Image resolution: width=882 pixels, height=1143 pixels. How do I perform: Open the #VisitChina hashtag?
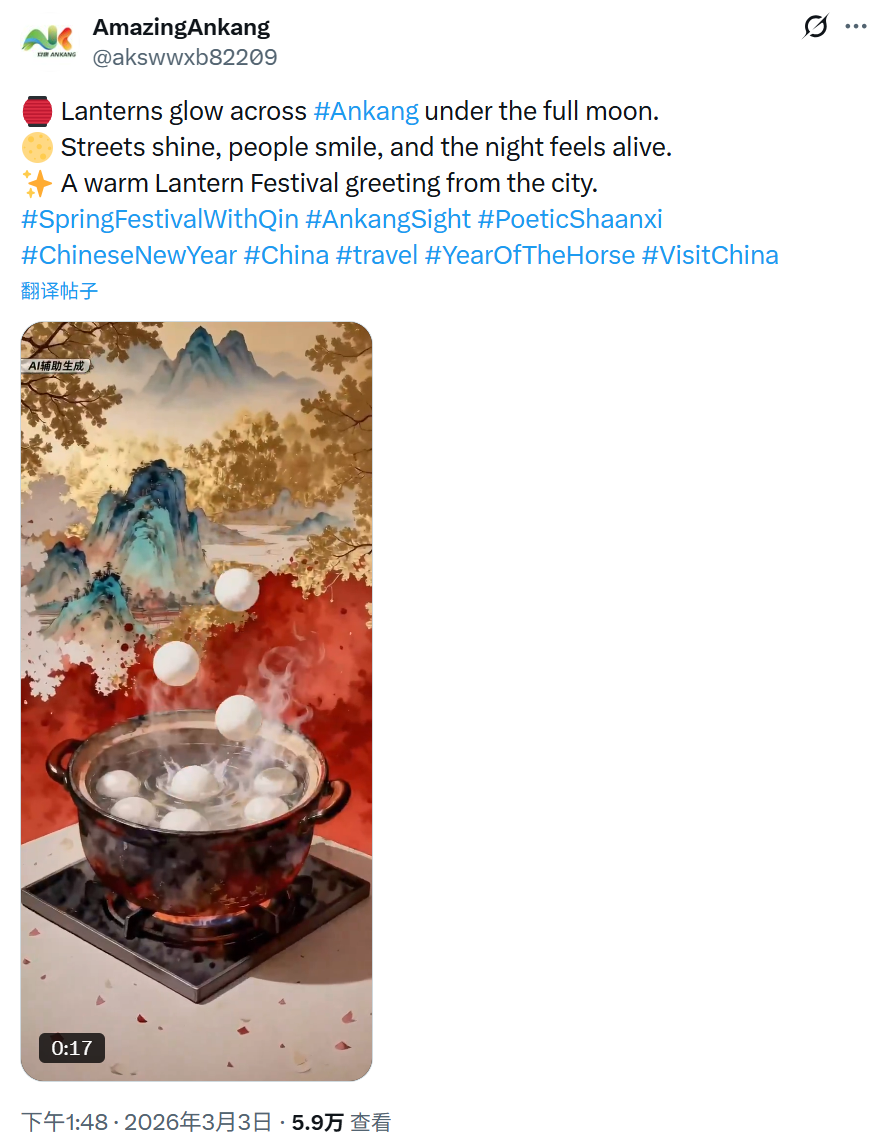coord(710,255)
